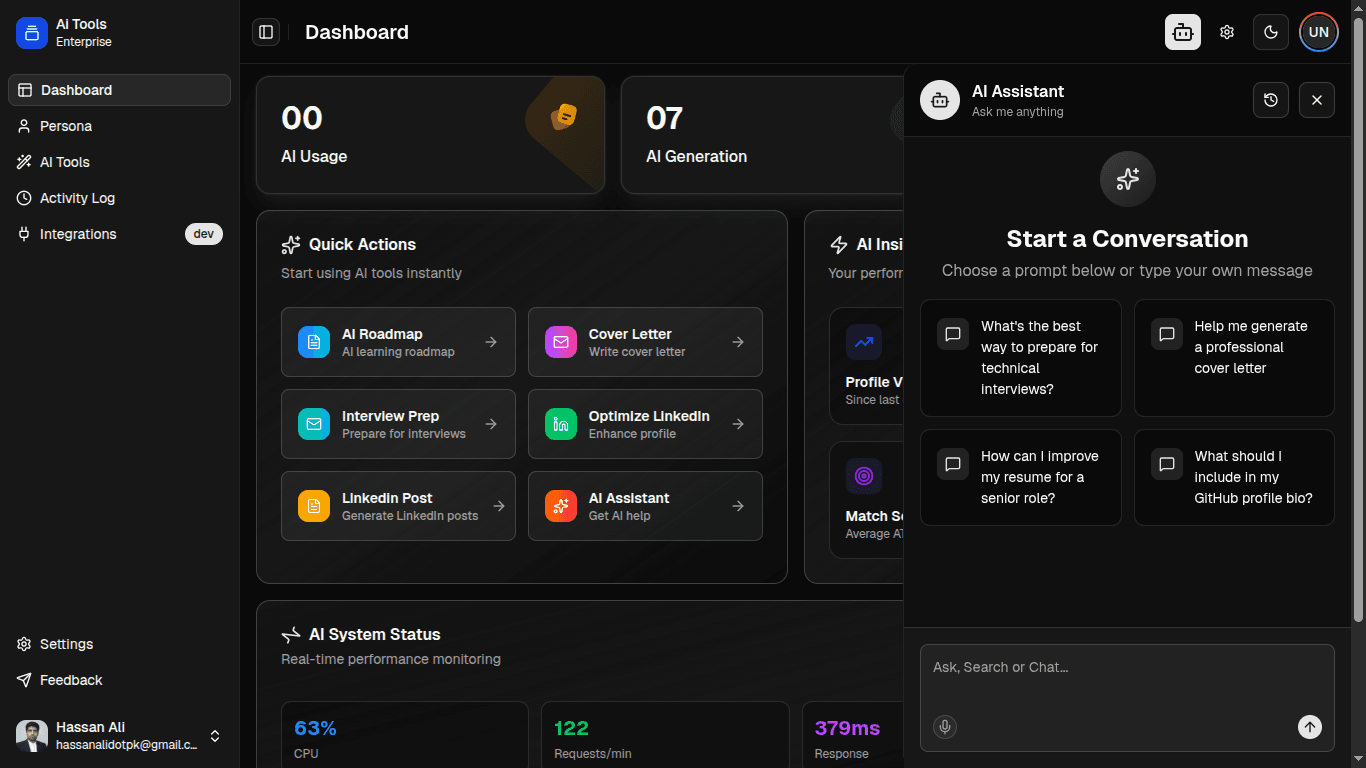
Task: Click the 63% CPU metric
Action: pyautogui.click(x=405, y=735)
